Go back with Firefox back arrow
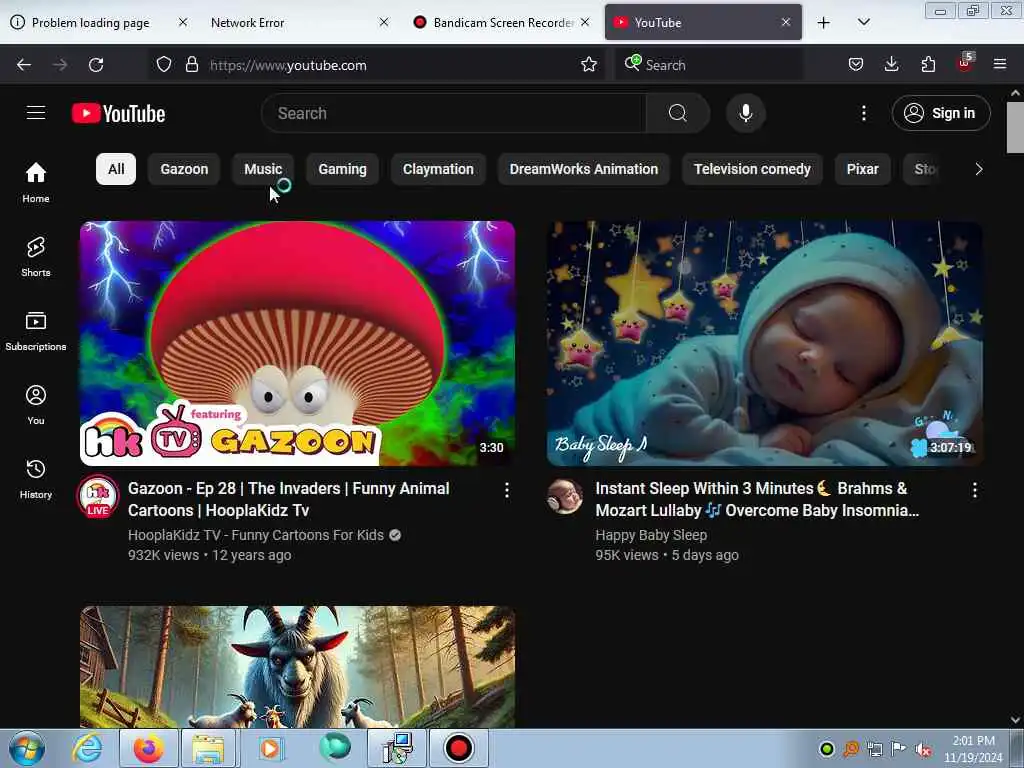Image resolution: width=1024 pixels, height=768 pixels. 24,65
